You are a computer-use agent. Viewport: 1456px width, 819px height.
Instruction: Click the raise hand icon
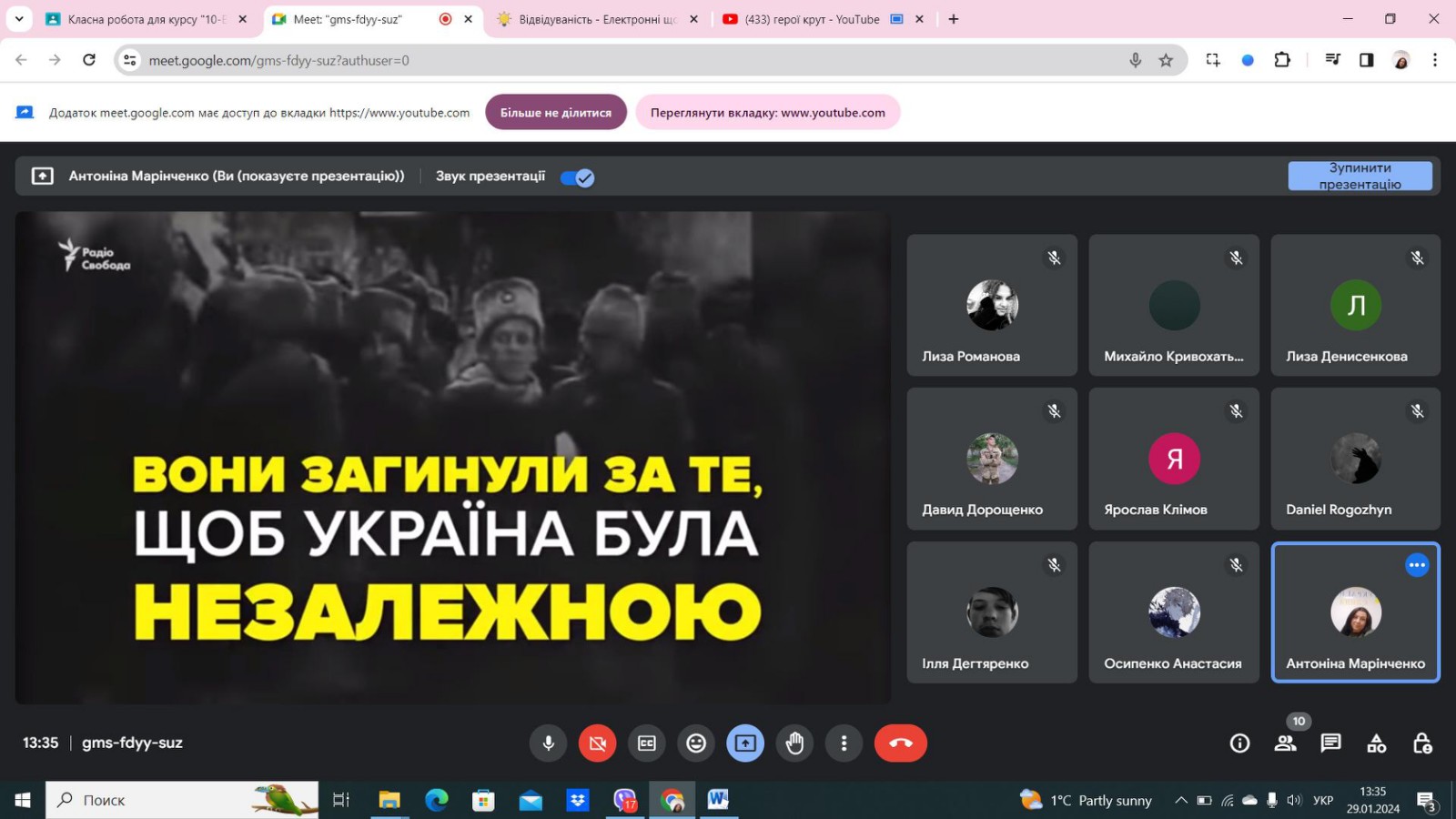pyautogui.click(x=794, y=743)
